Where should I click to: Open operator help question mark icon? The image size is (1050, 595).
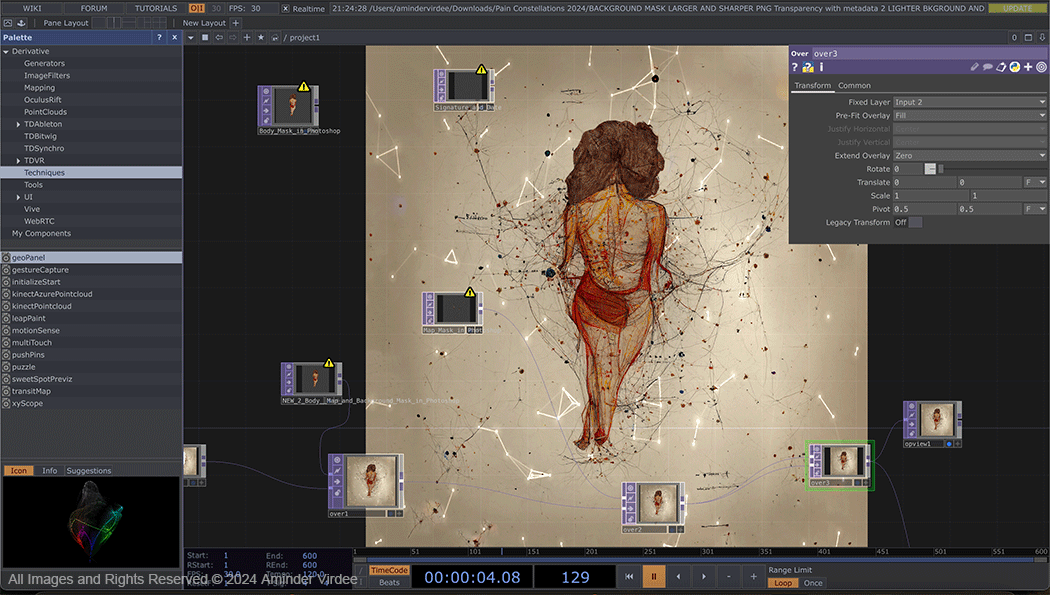pos(794,67)
